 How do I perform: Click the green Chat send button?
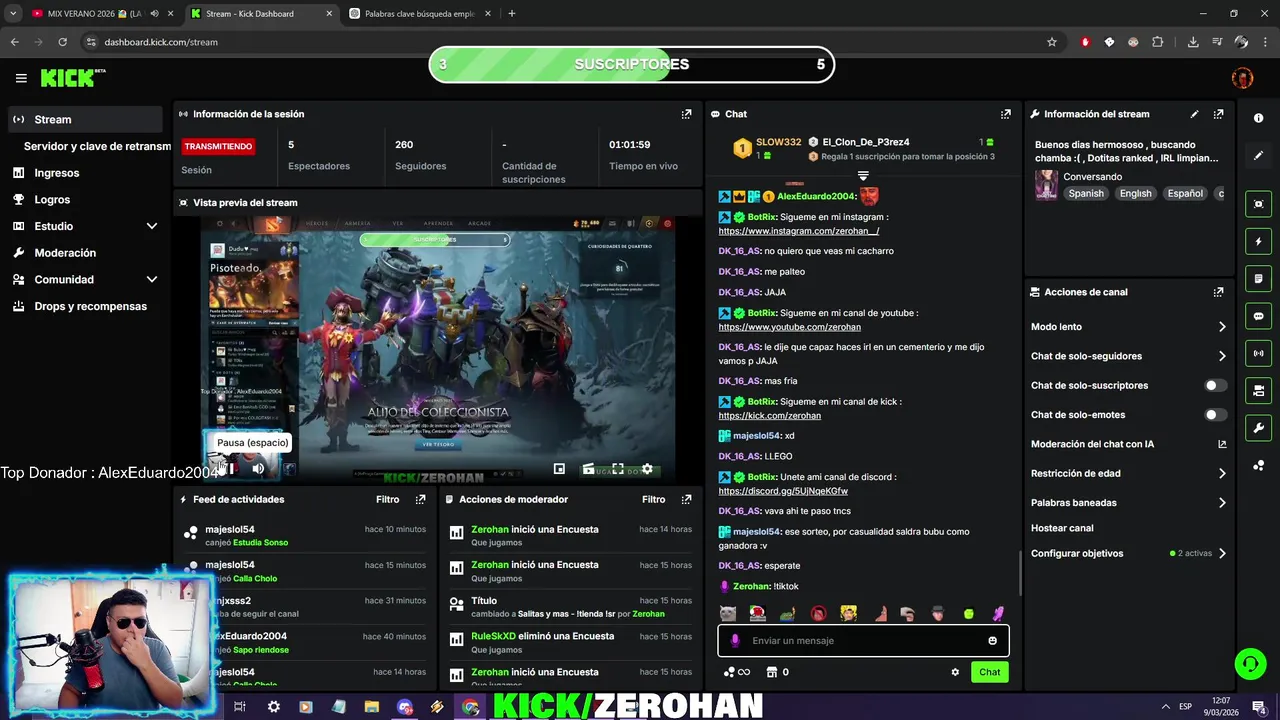click(x=989, y=672)
